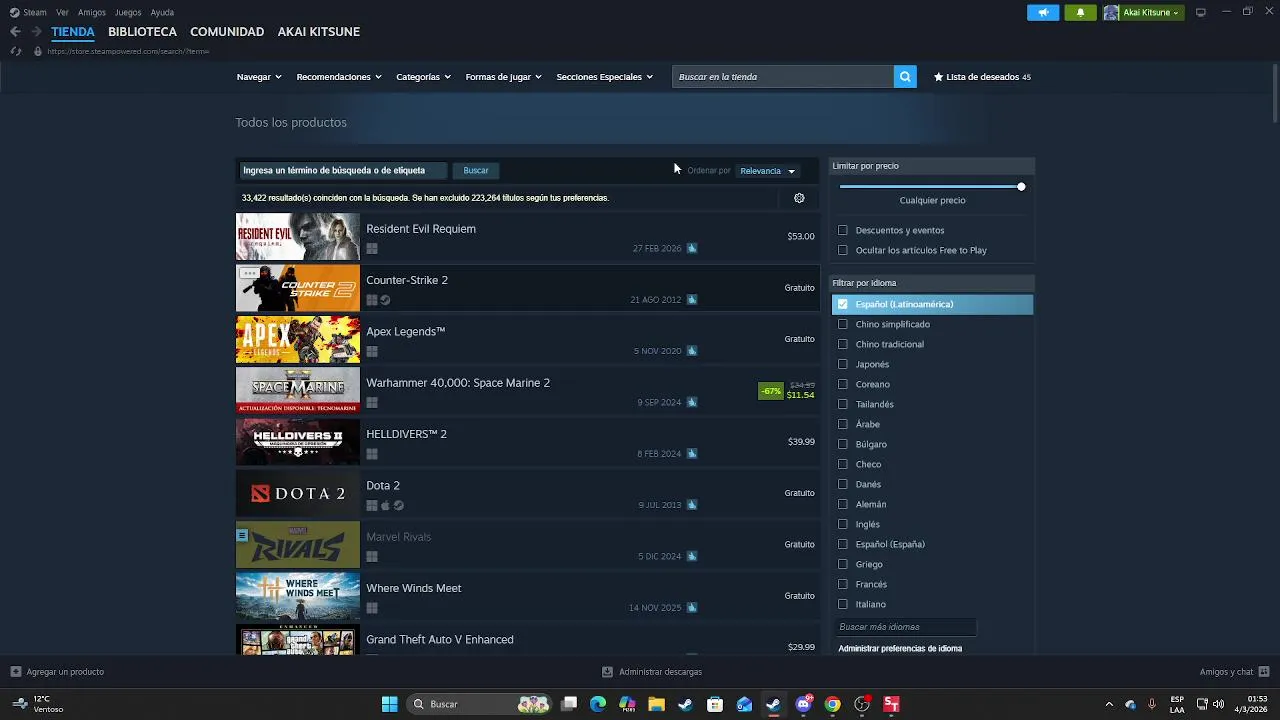1280x720 pixels.
Task: Click Counter-Strike 2 SteamOS platform icon
Action: [x=385, y=300]
